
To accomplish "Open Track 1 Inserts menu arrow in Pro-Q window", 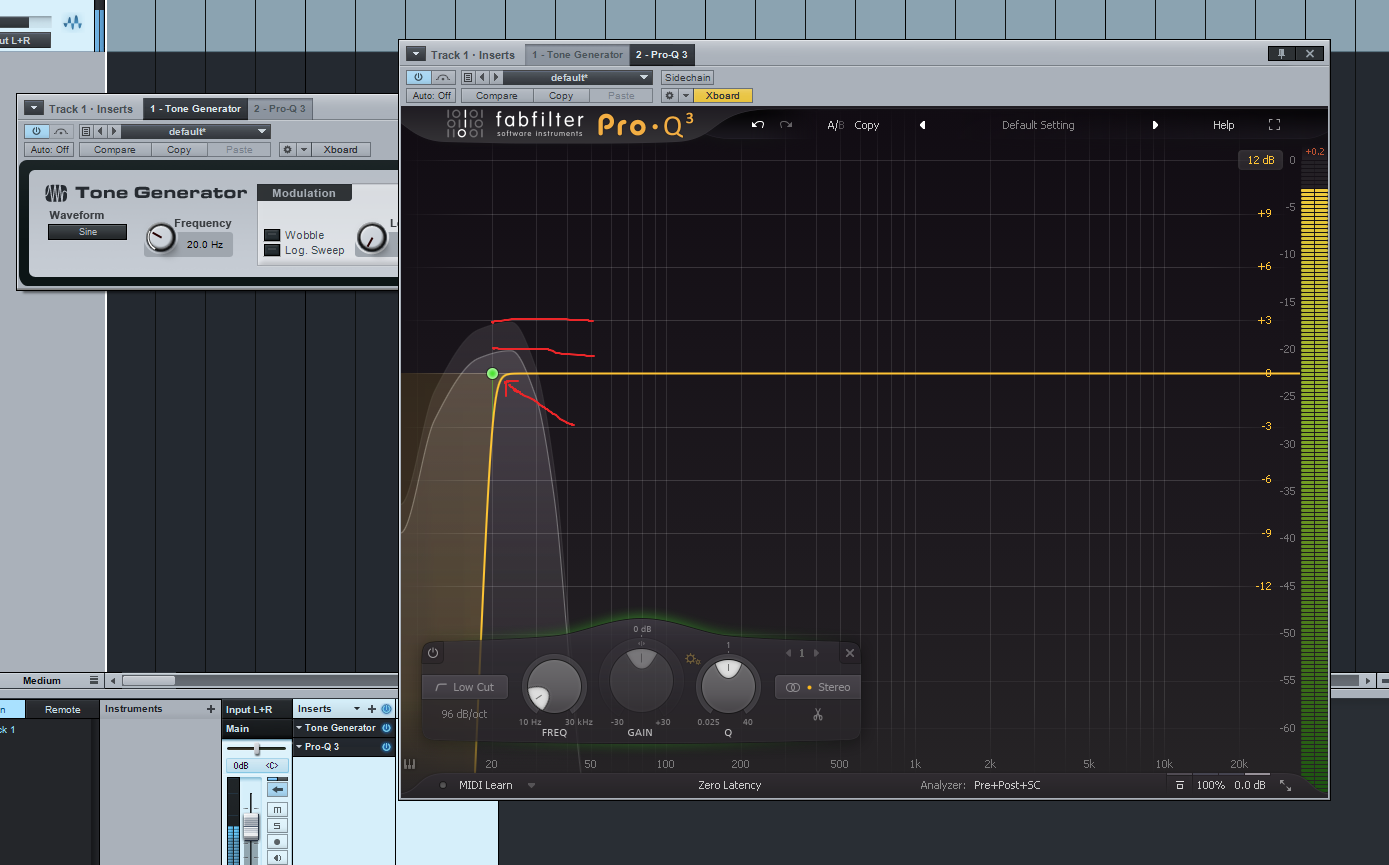I will click(x=414, y=55).
